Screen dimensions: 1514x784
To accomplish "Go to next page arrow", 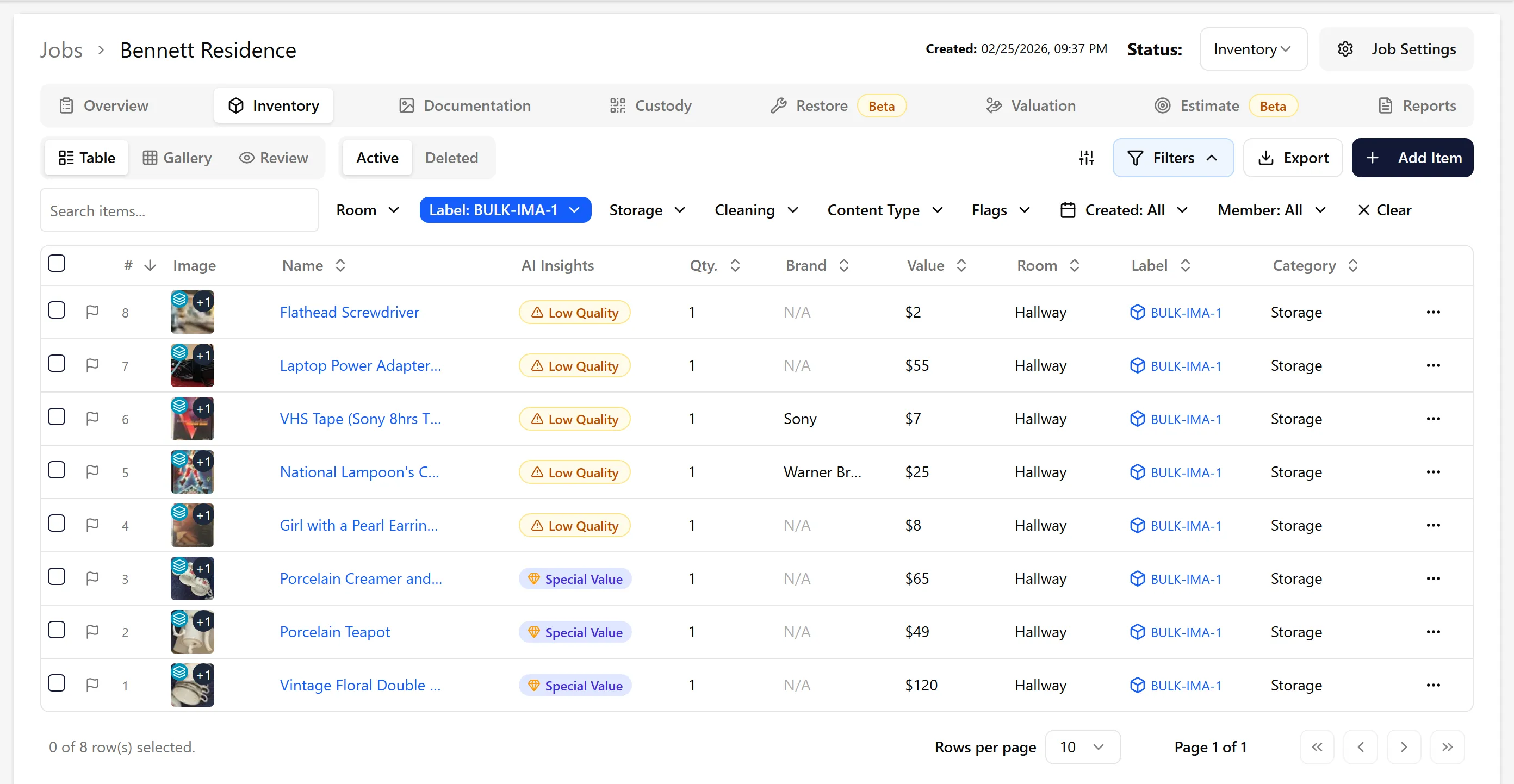I will point(1404,747).
